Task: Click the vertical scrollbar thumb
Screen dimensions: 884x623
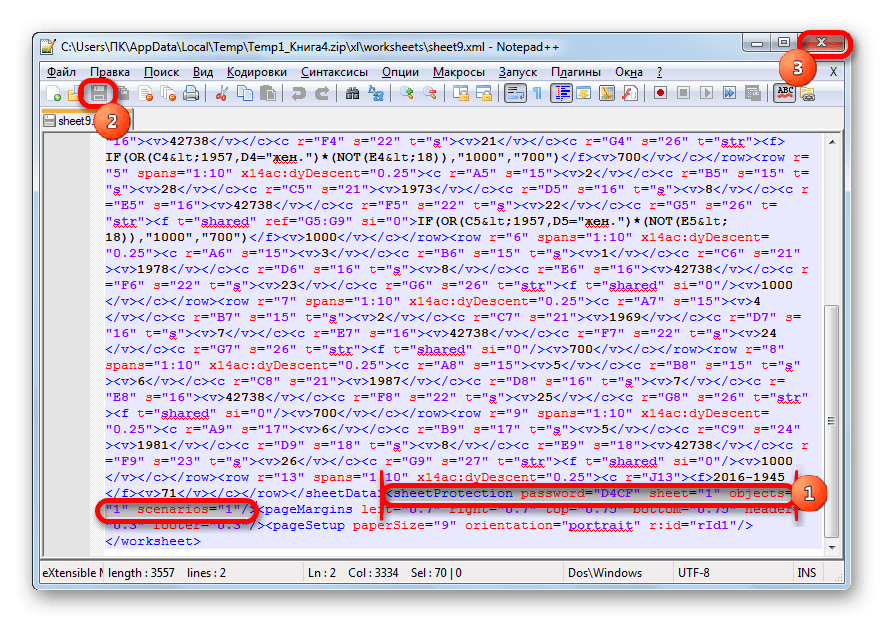Action: click(832, 421)
